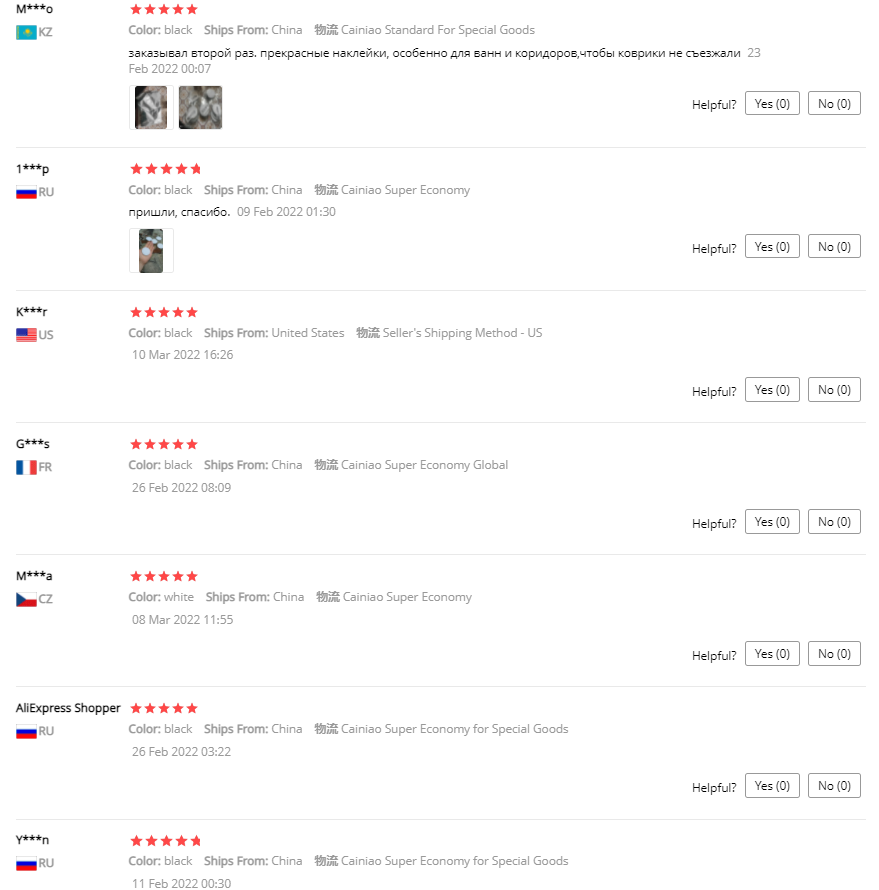
Task: Open first photo in M***o's review
Action: [x=151, y=108]
